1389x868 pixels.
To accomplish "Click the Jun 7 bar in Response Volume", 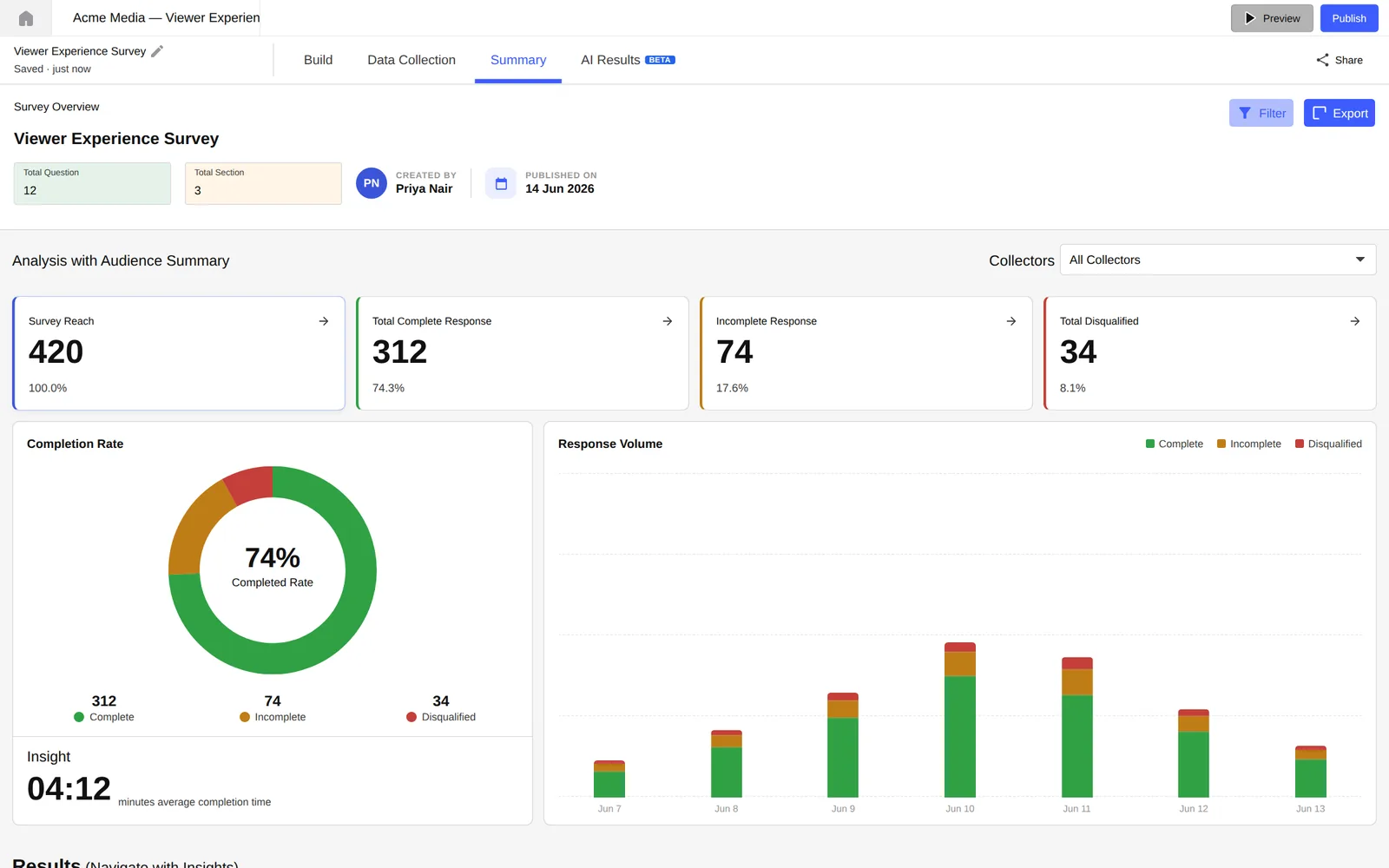I will (x=609, y=779).
